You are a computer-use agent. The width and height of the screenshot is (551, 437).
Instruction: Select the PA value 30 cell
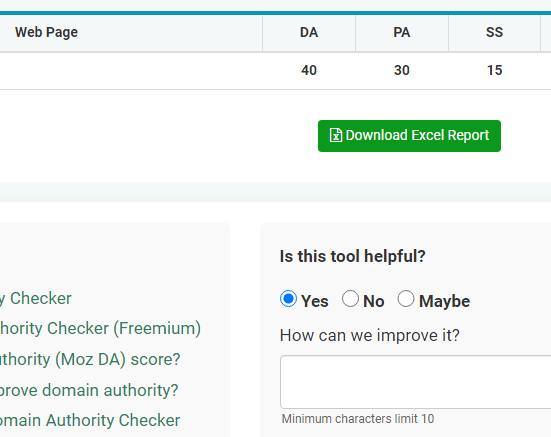[x=402, y=70]
